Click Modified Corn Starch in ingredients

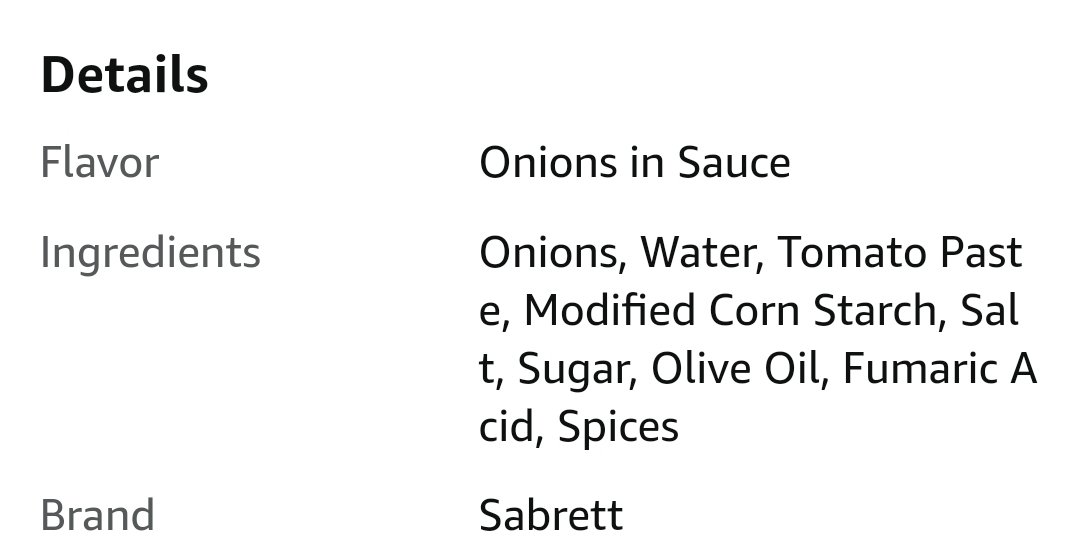point(729,310)
